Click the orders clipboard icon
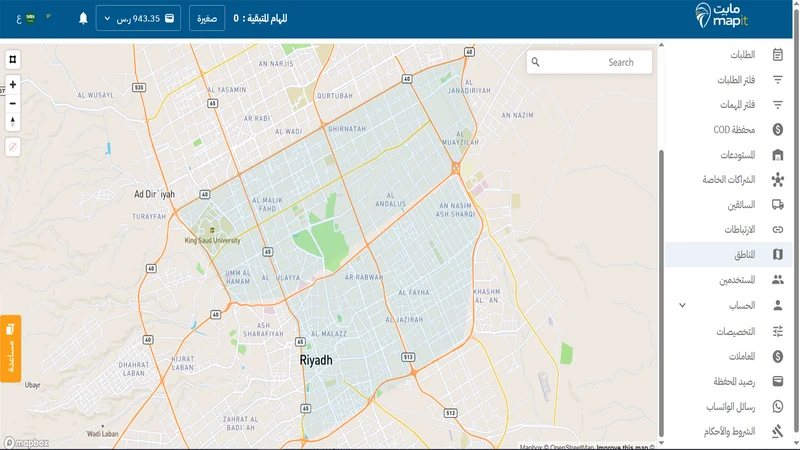The height and width of the screenshot is (450, 800). click(x=778, y=55)
